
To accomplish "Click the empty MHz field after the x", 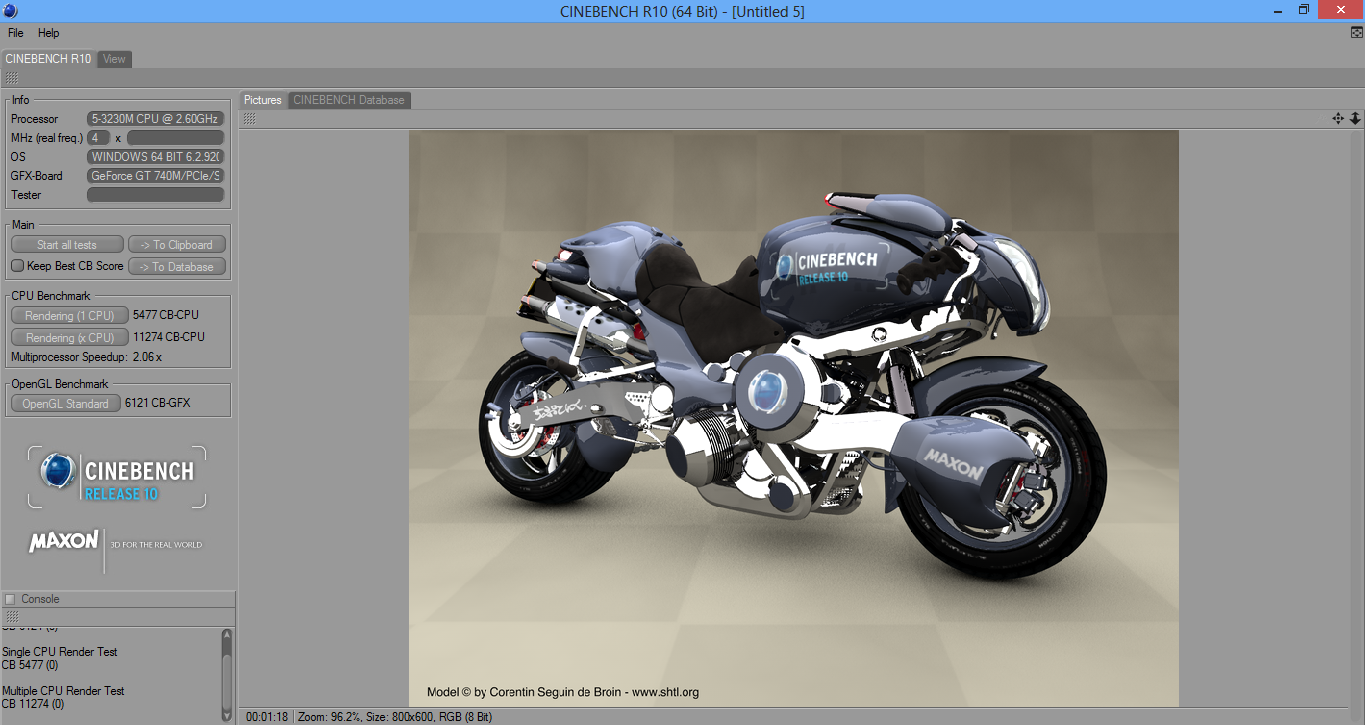I will (x=175, y=138).
